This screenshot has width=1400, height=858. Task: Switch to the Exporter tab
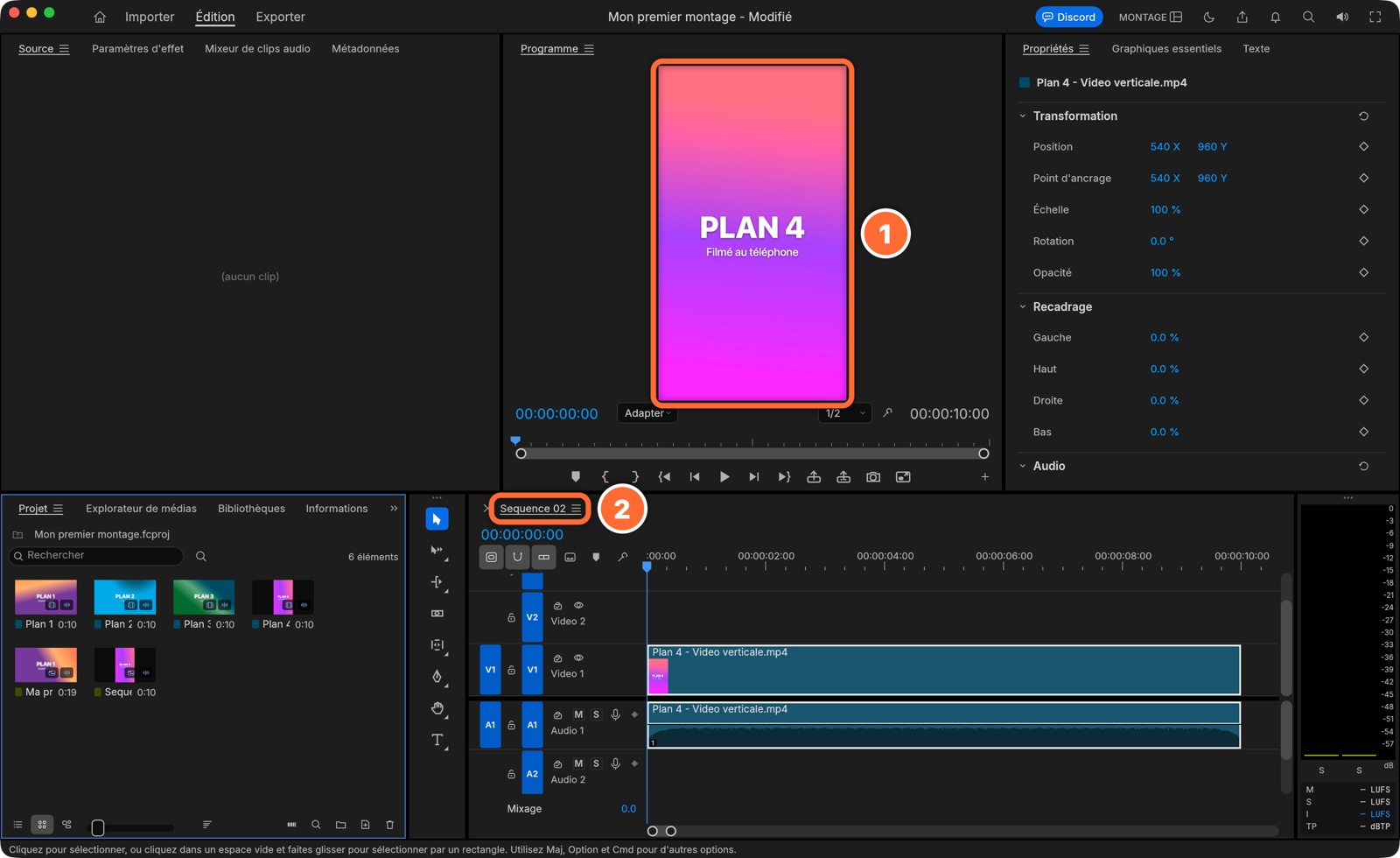[x=280, y=17]
